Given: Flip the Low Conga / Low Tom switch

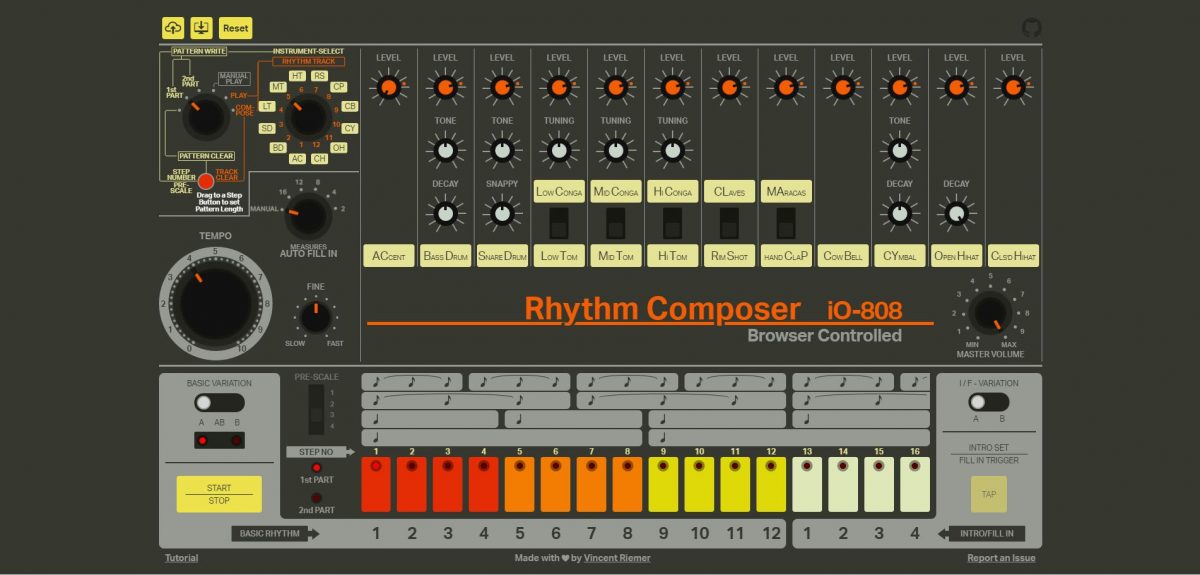Looking at the screenshot, I should pos(559,222).
